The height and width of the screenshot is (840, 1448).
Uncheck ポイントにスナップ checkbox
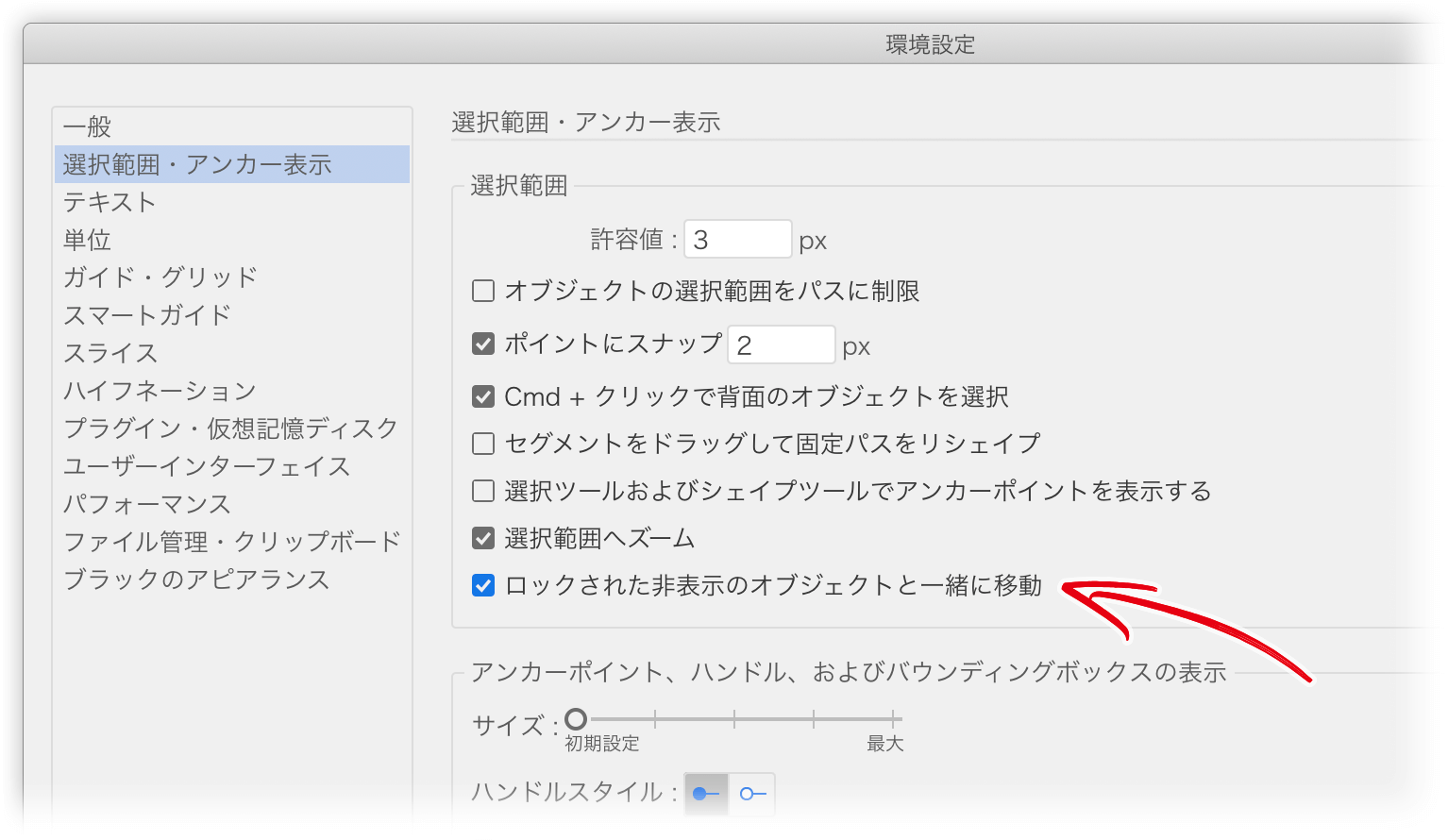(483, 344)
